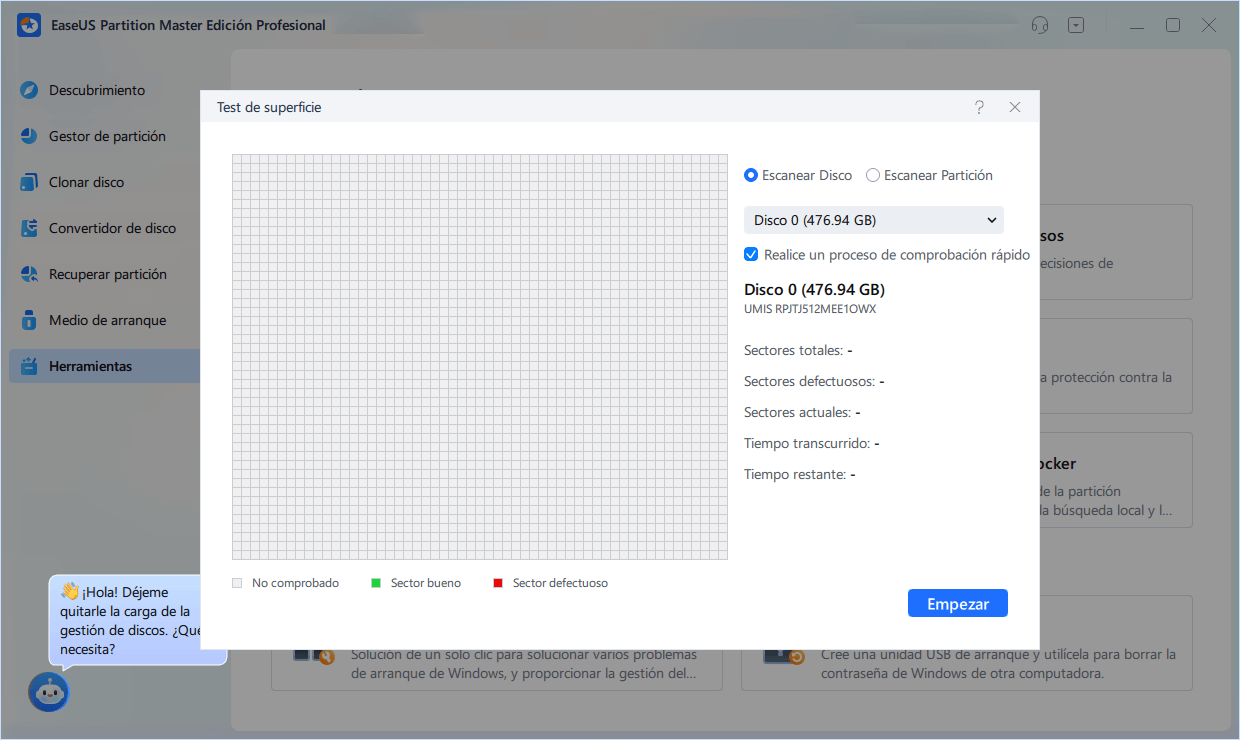Image resolution: width=1240 pixels, height=740 pixels.
Task: Open the title bar dropdown menu icon
Action: (1076, 25)
